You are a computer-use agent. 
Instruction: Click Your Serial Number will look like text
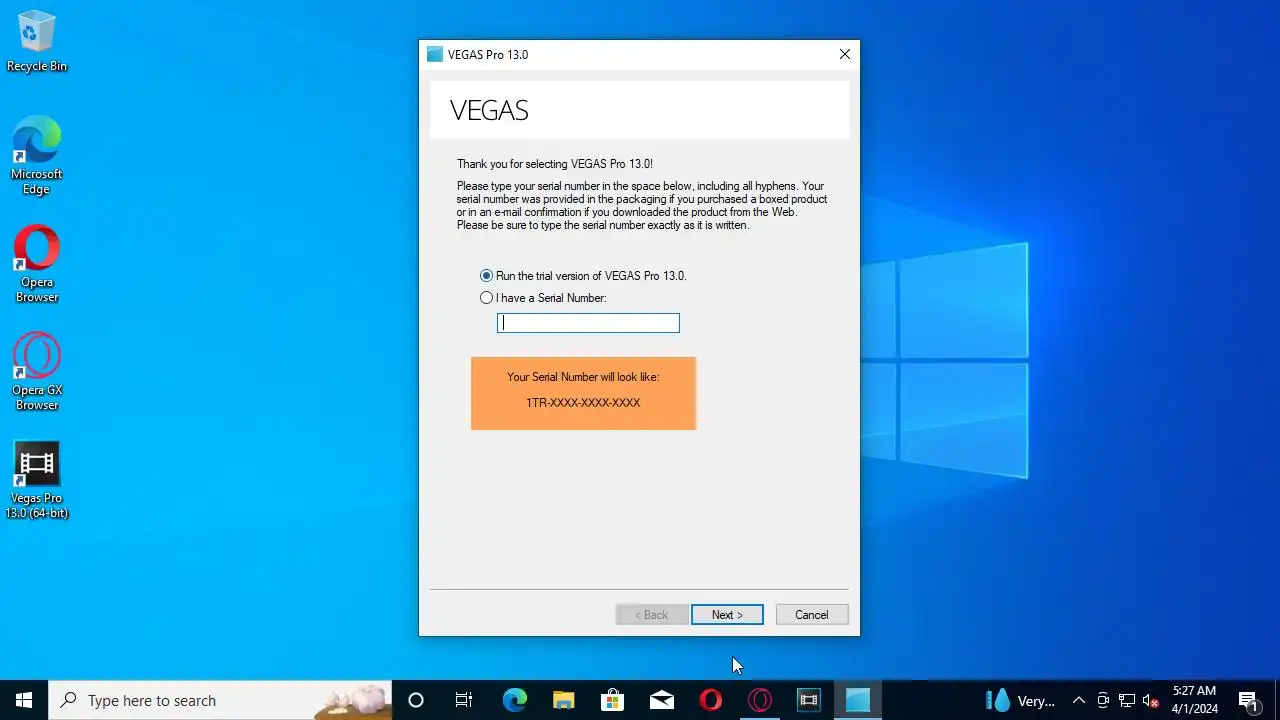point(583,377)
